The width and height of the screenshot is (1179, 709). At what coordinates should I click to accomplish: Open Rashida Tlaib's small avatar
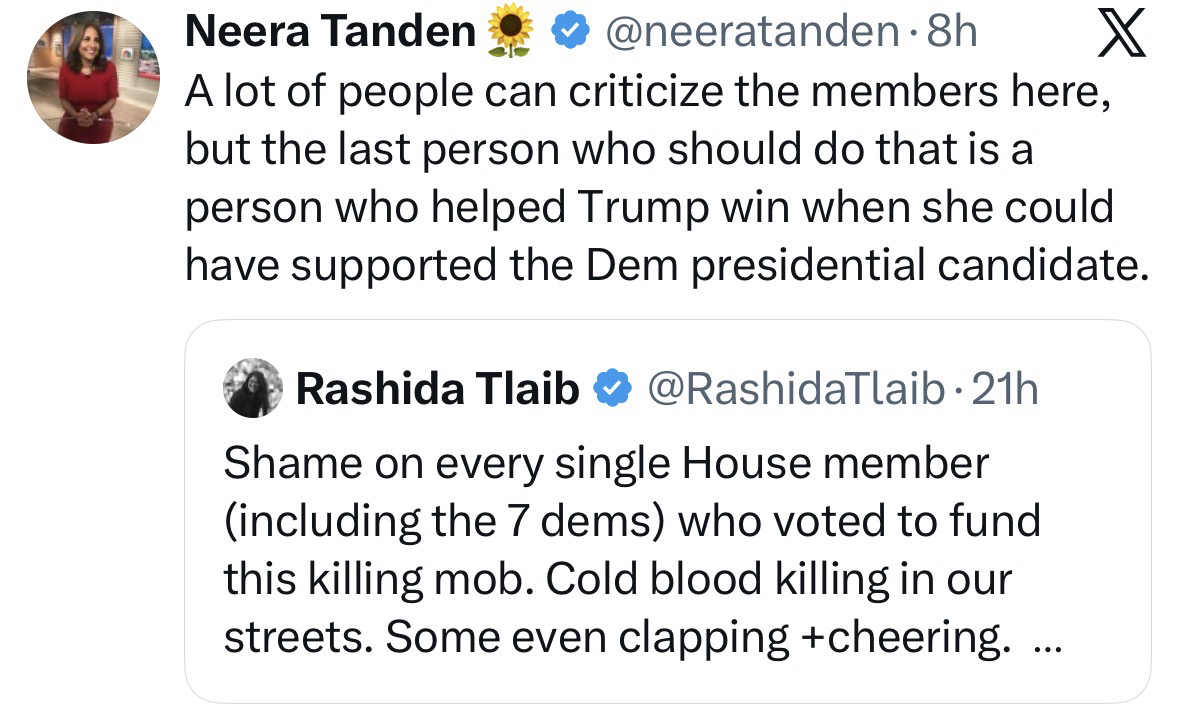[254, 388]
